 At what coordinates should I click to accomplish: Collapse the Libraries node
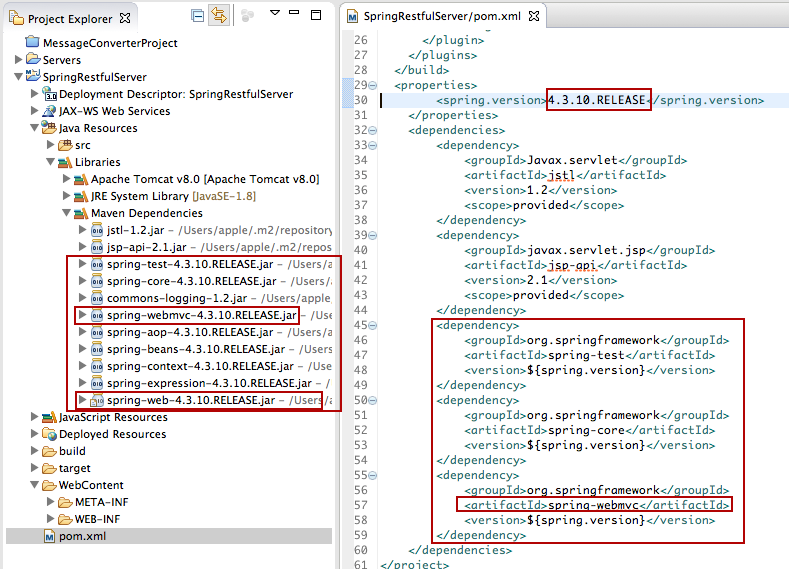pyautogui.click(x=51, y=162)
